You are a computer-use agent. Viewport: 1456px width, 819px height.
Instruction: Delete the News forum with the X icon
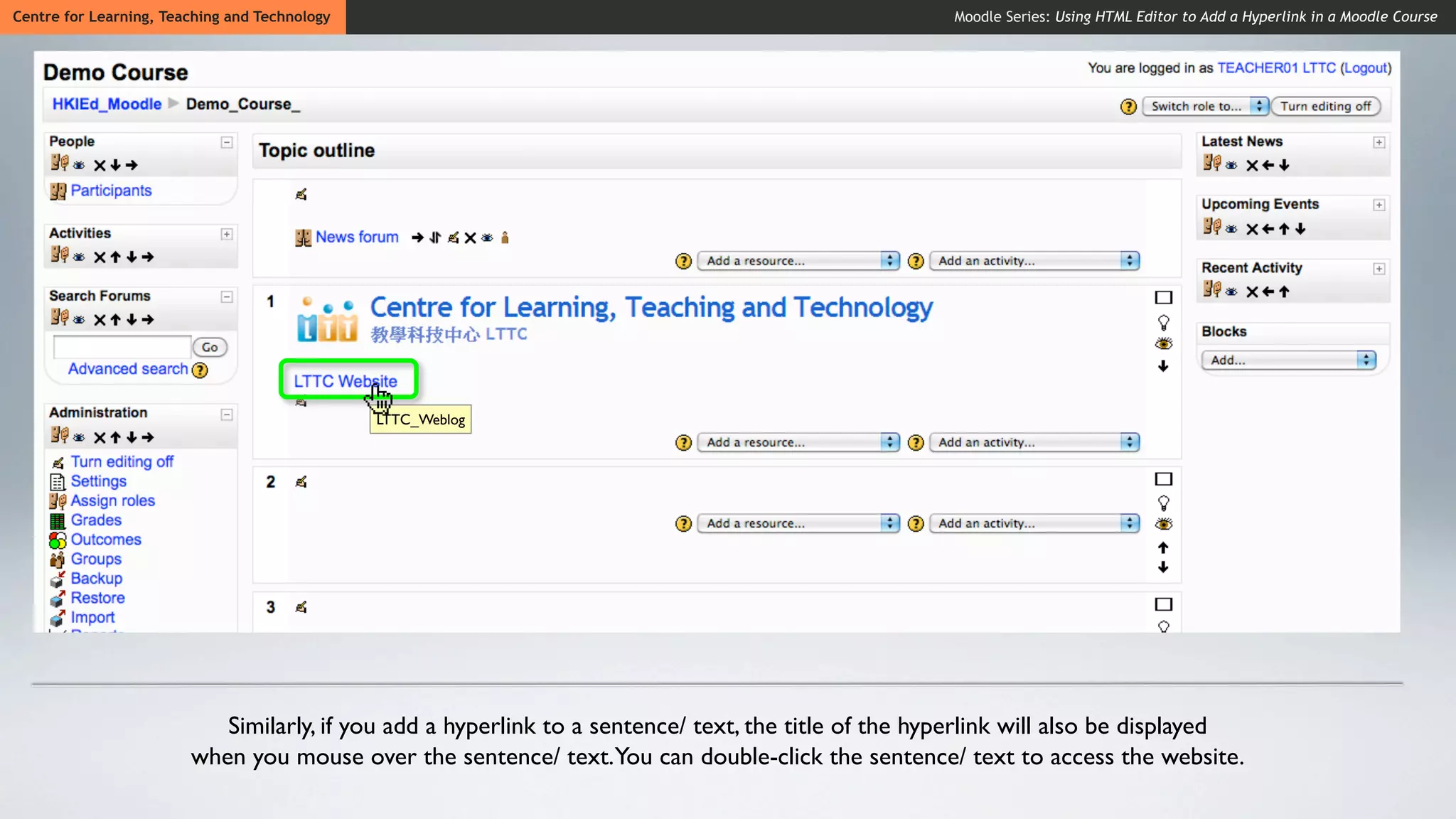tap(470, 237)
